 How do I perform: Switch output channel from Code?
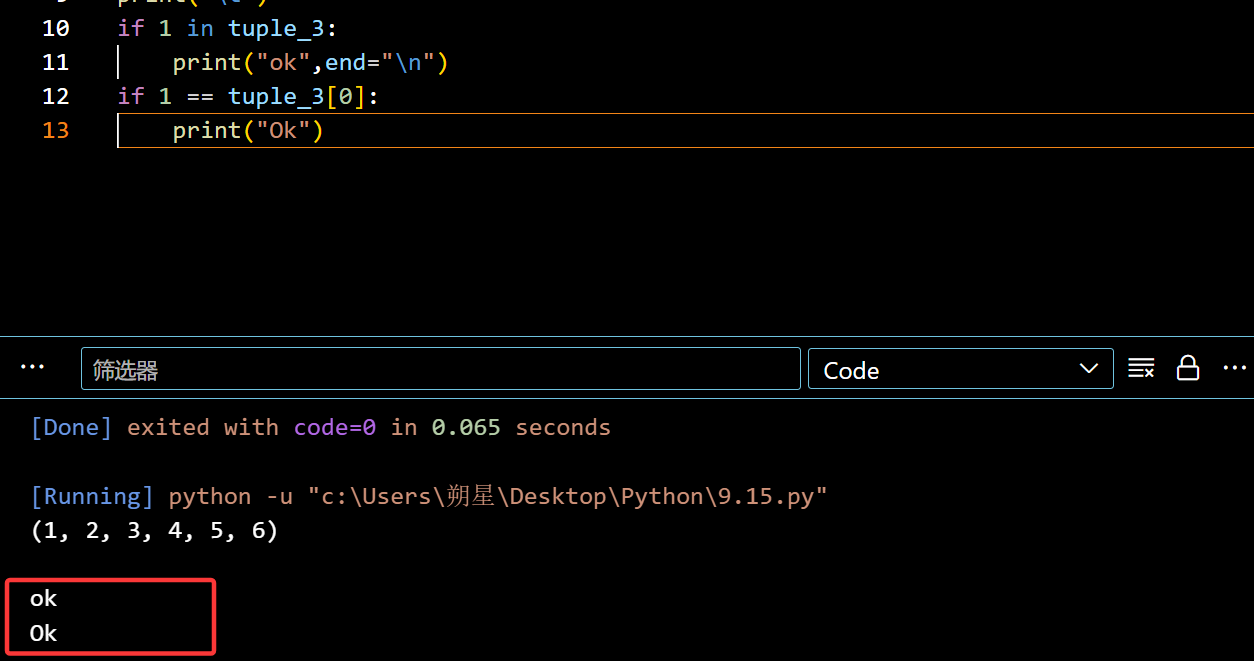point(960,369)
